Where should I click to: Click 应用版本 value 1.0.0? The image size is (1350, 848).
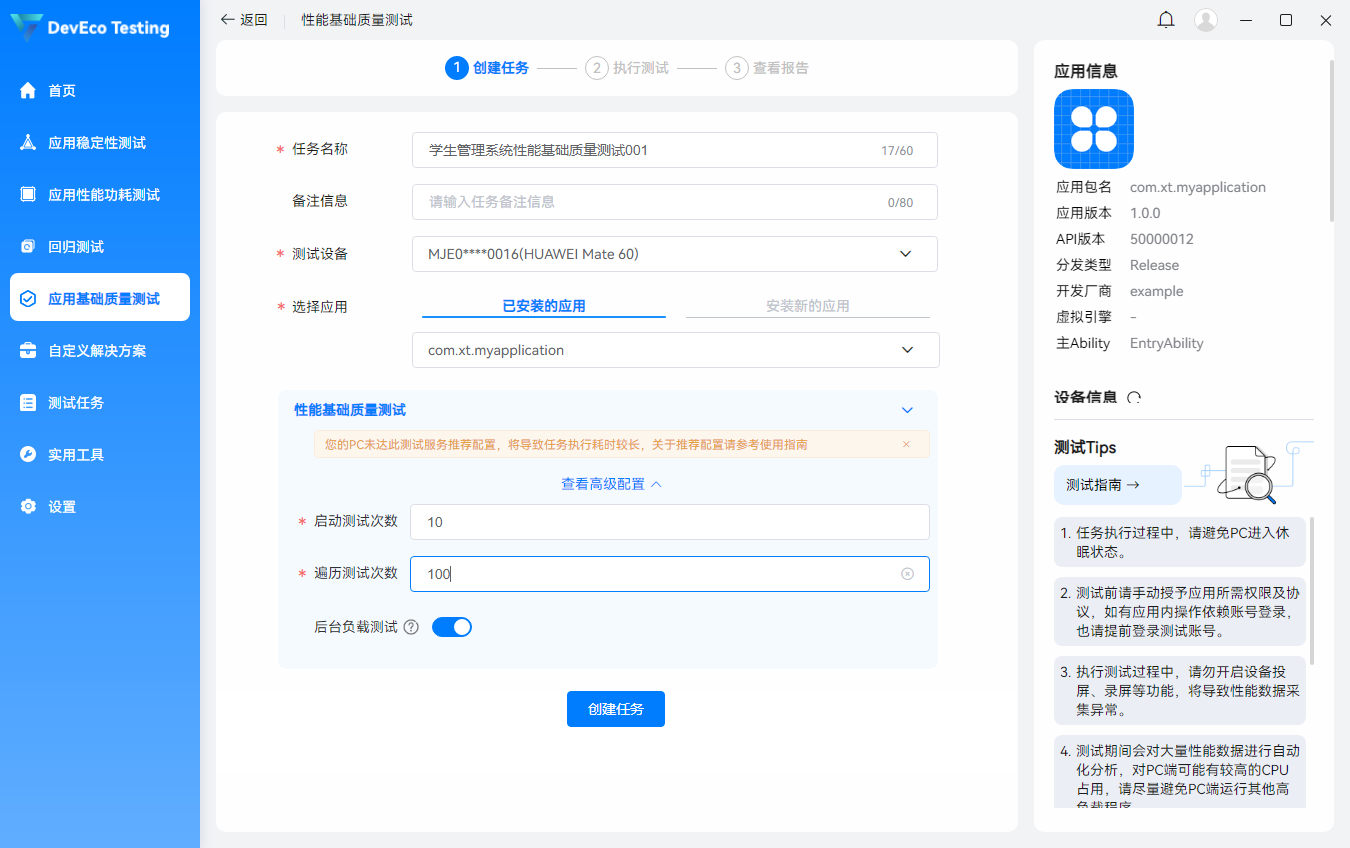[x=1145, y=213]
